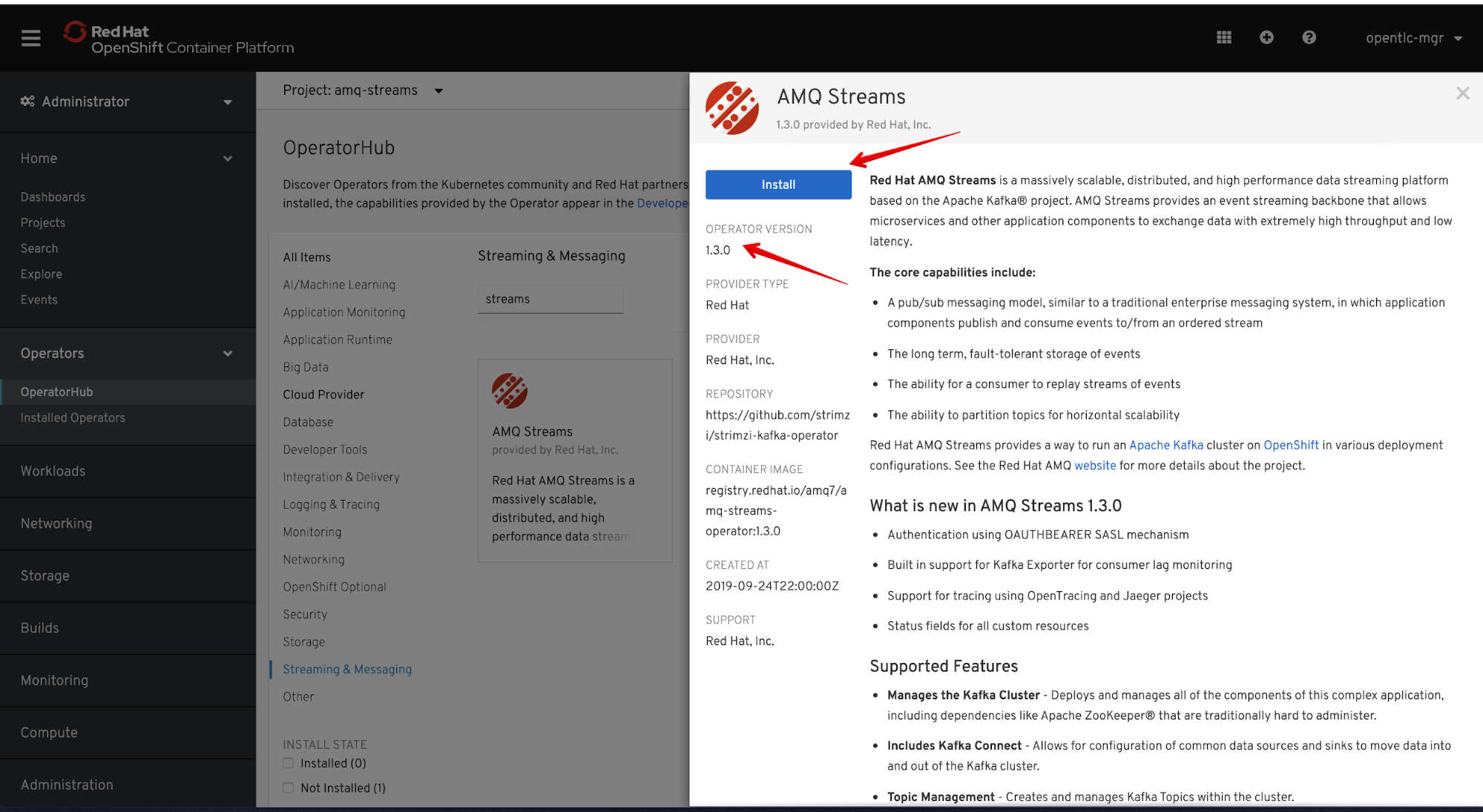The height and width of the screenshot is (812, 1483).
Task: Click the Administrator gear perspective icon
Action: coord(27,102)
